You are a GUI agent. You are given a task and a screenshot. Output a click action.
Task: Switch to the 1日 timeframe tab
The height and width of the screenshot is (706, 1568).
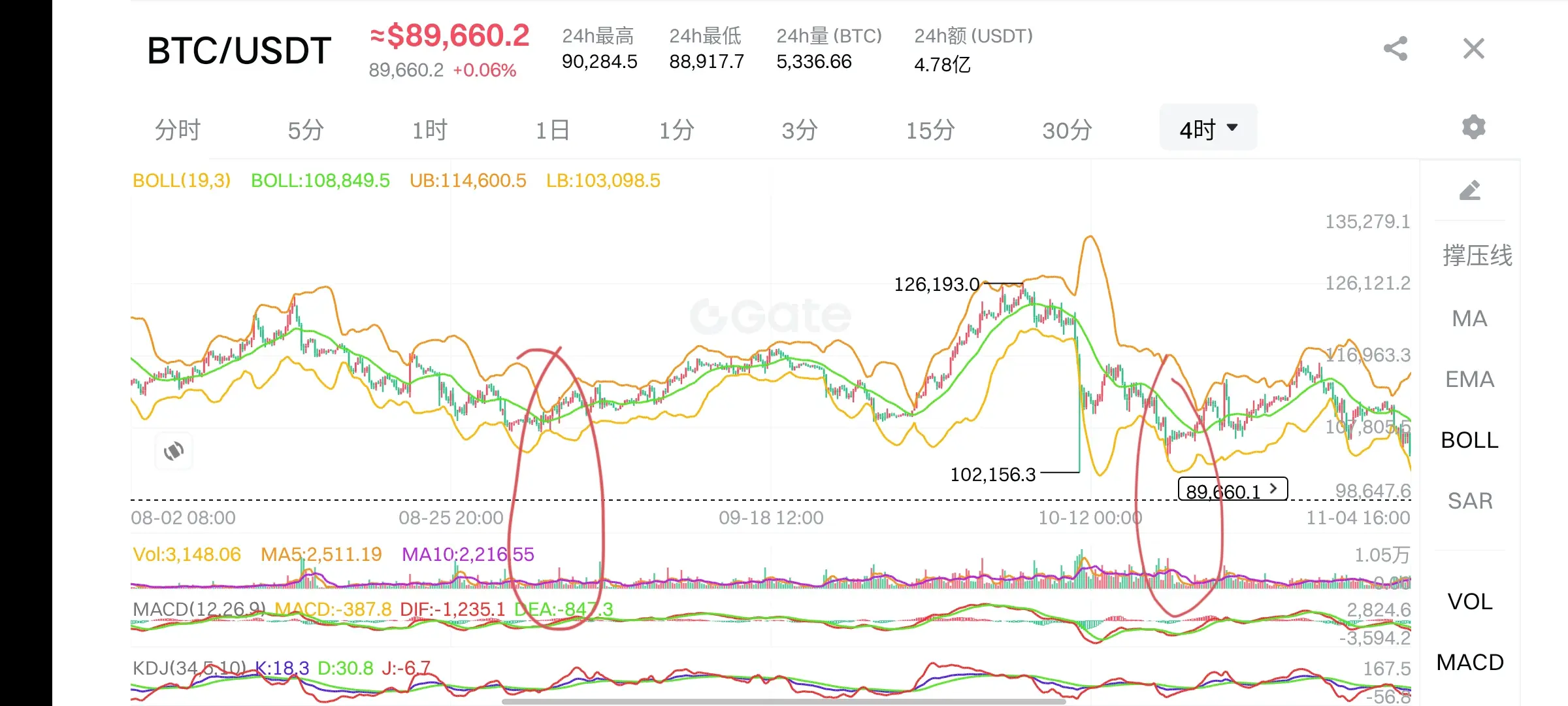click(x=552, y=130)
